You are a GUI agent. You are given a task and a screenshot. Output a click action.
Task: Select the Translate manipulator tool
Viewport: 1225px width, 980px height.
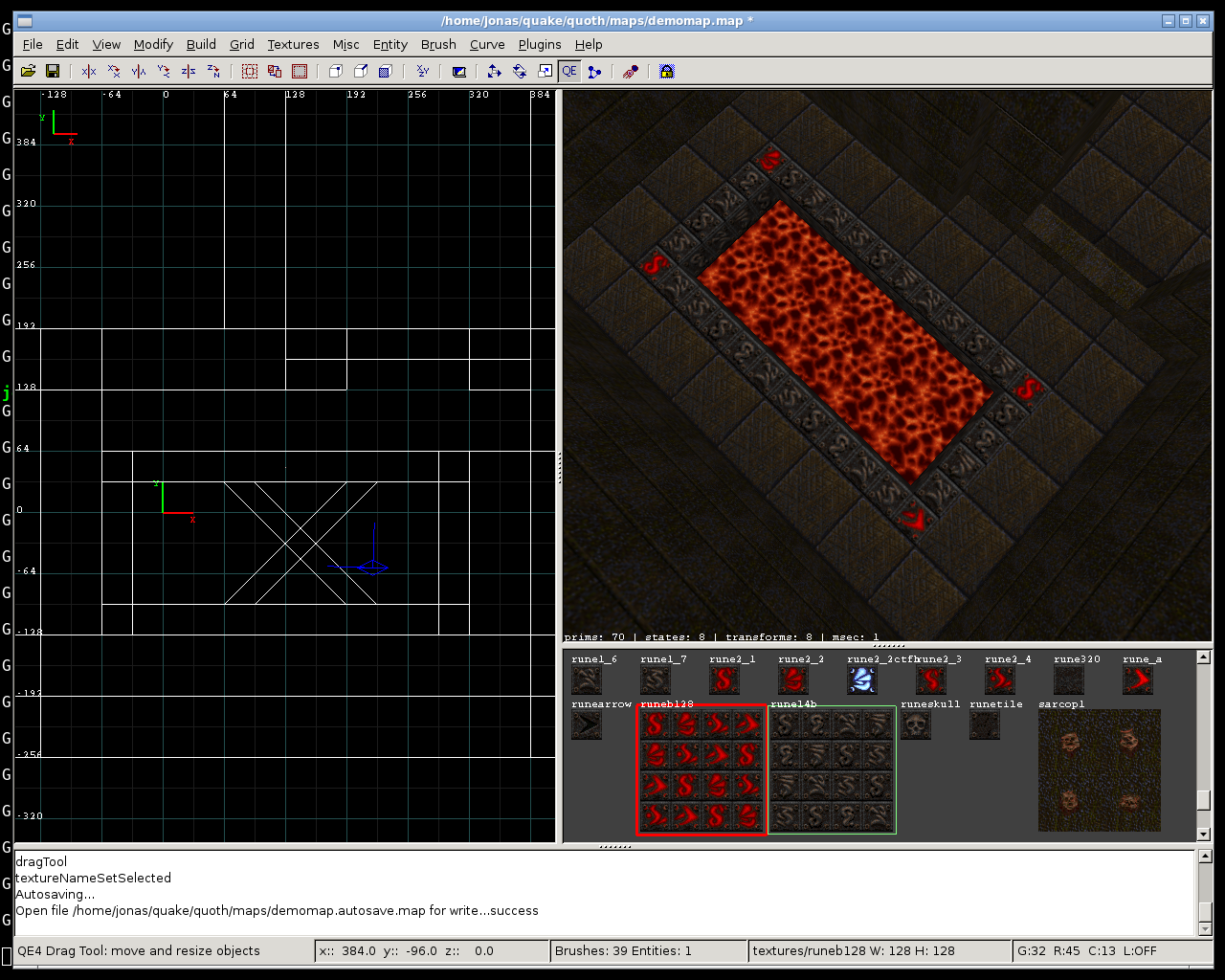[x=495, y=71]
